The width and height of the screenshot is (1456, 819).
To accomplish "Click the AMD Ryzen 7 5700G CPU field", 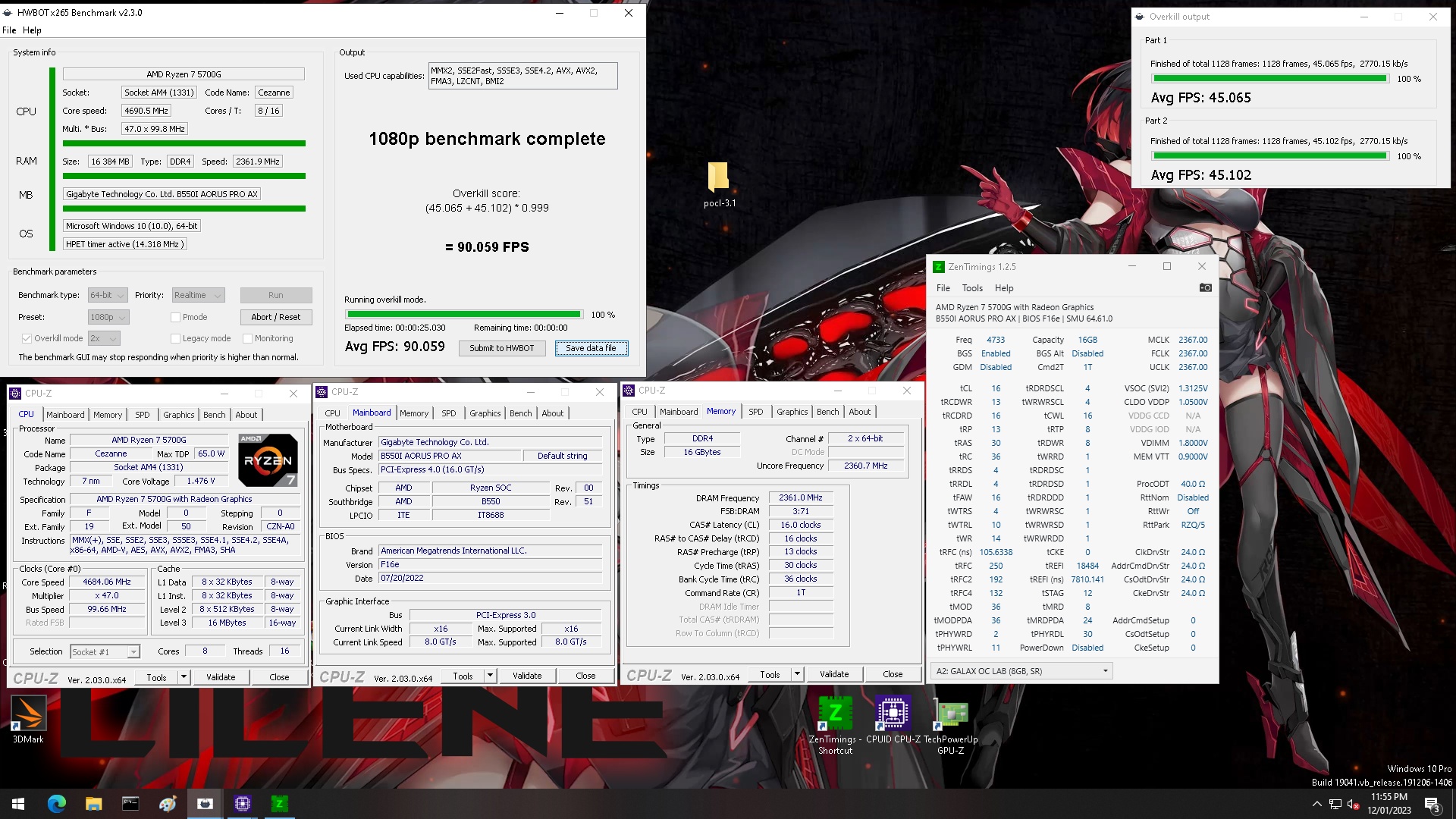I will (184, 74).
